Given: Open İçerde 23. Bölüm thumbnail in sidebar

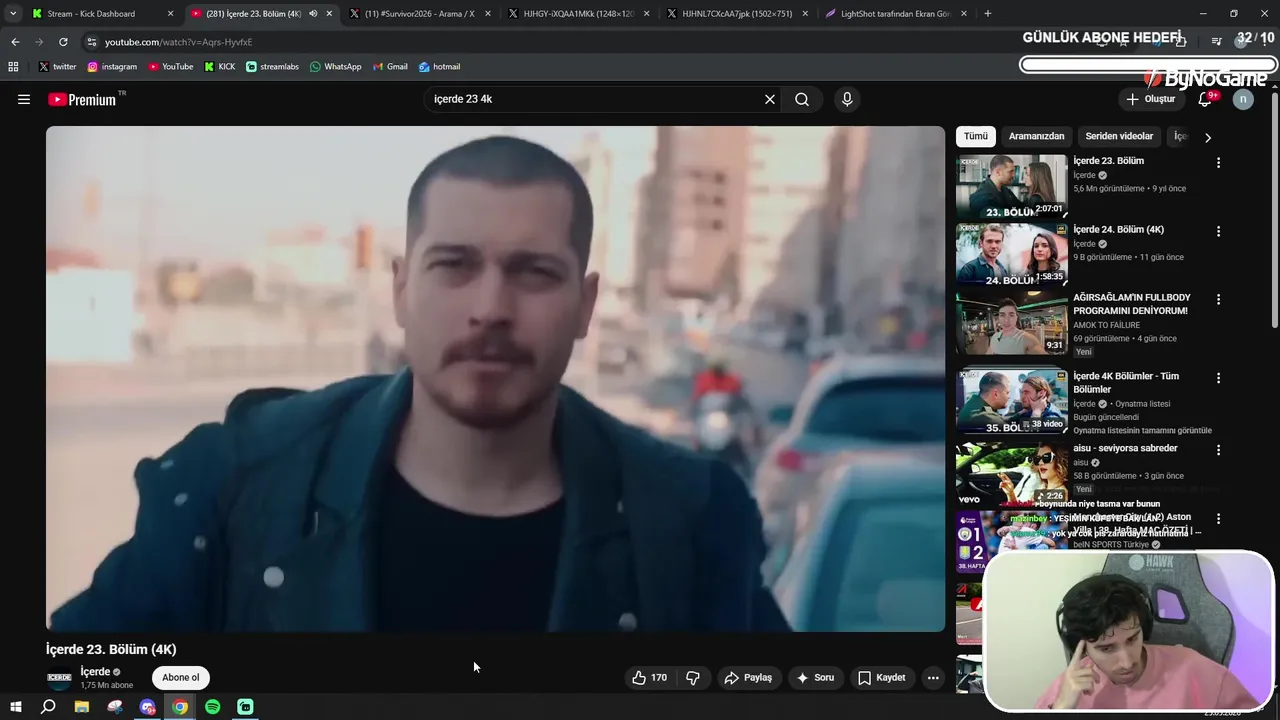Looking at the screenshot, I should [x=1011, y=187].
